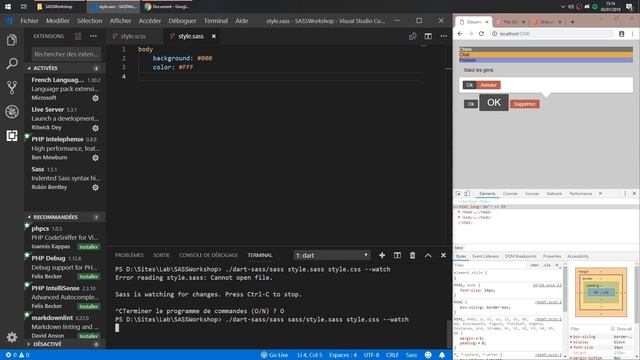Switch to DevTools Console tab
The image size is (640, 360).
[510, 193]
